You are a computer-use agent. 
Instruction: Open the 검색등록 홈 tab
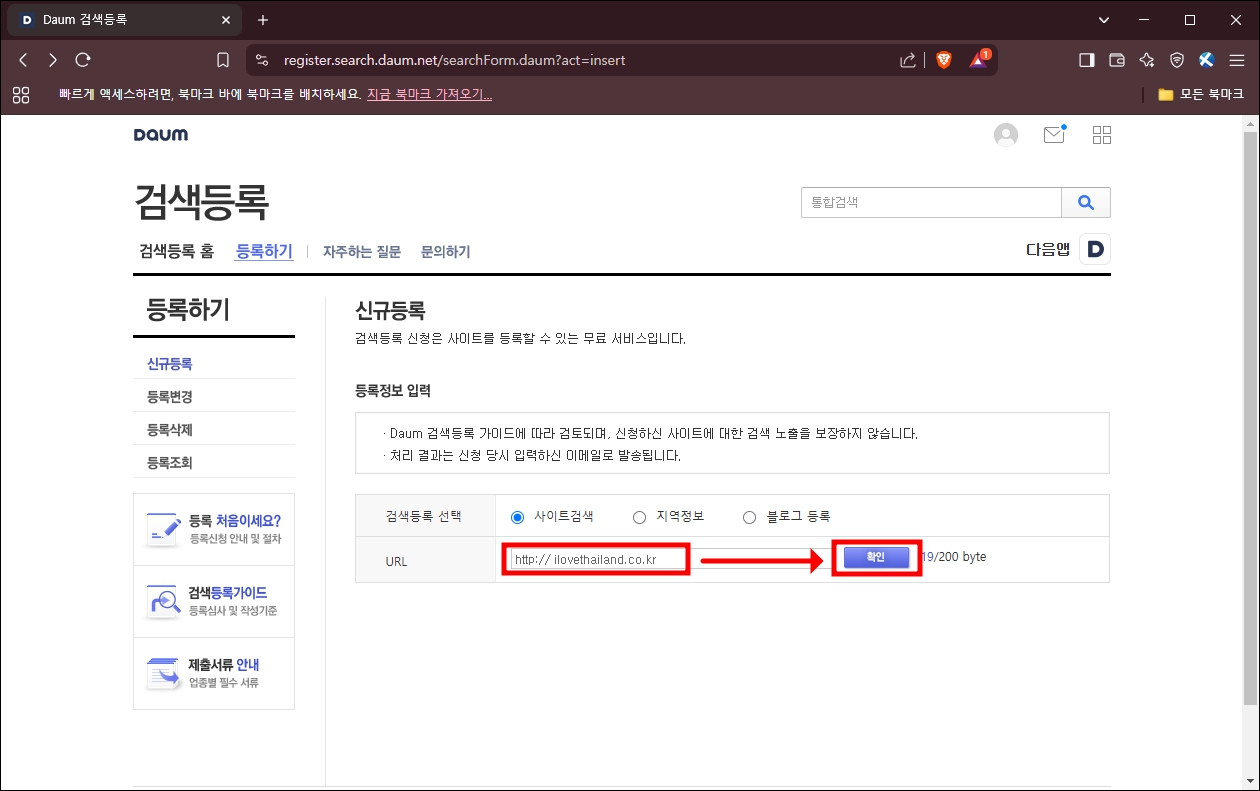click(x=176, y=251)
